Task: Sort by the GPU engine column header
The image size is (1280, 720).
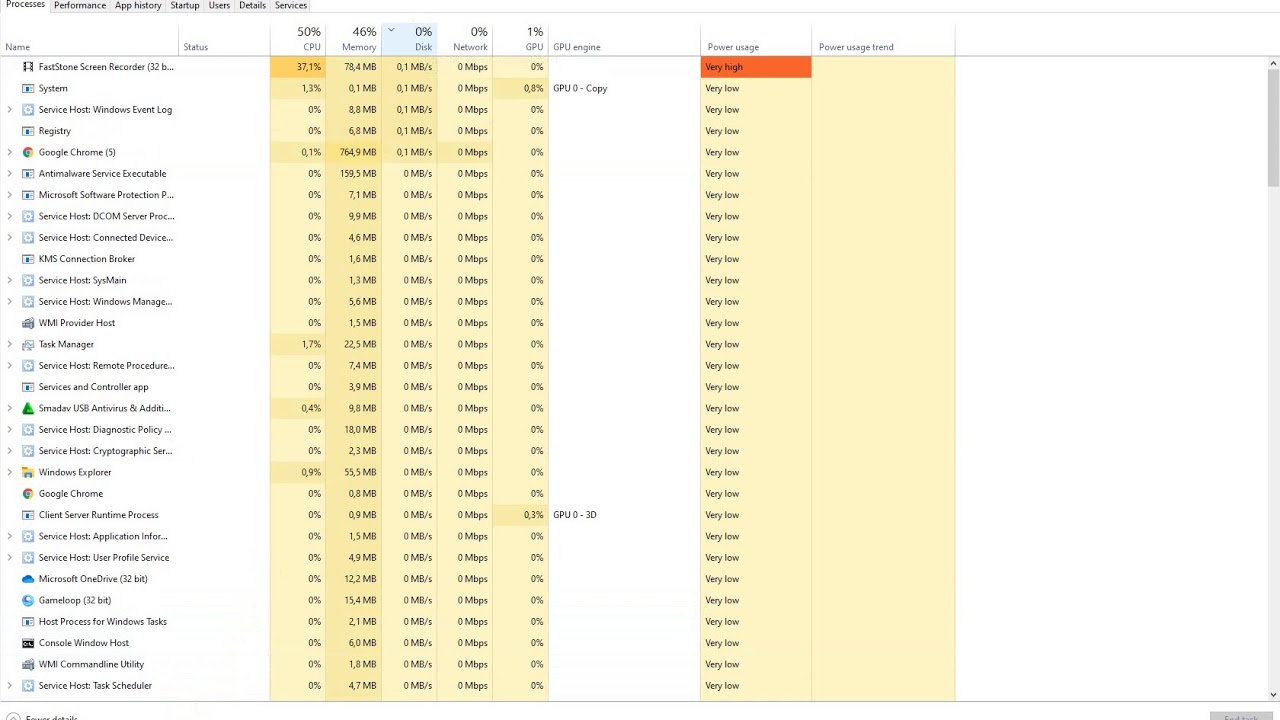Action: pyautogui.click(x=624, y=39)
